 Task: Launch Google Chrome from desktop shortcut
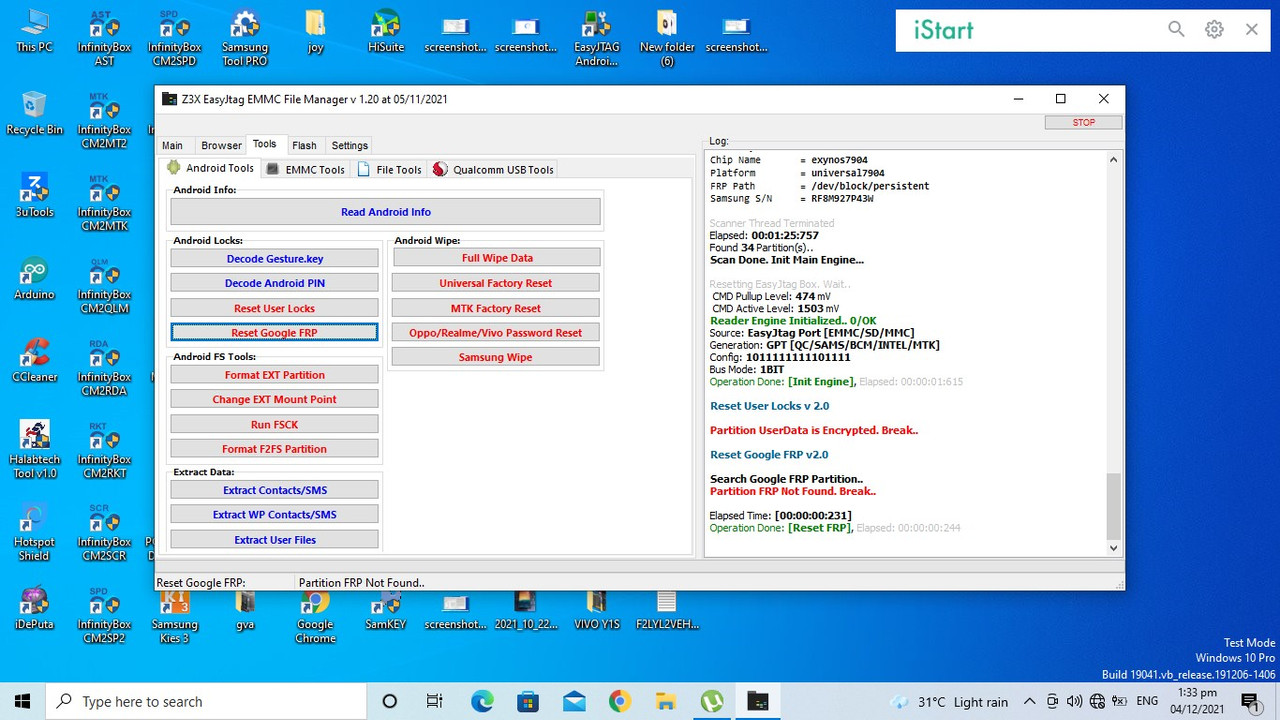pos(315,615)
